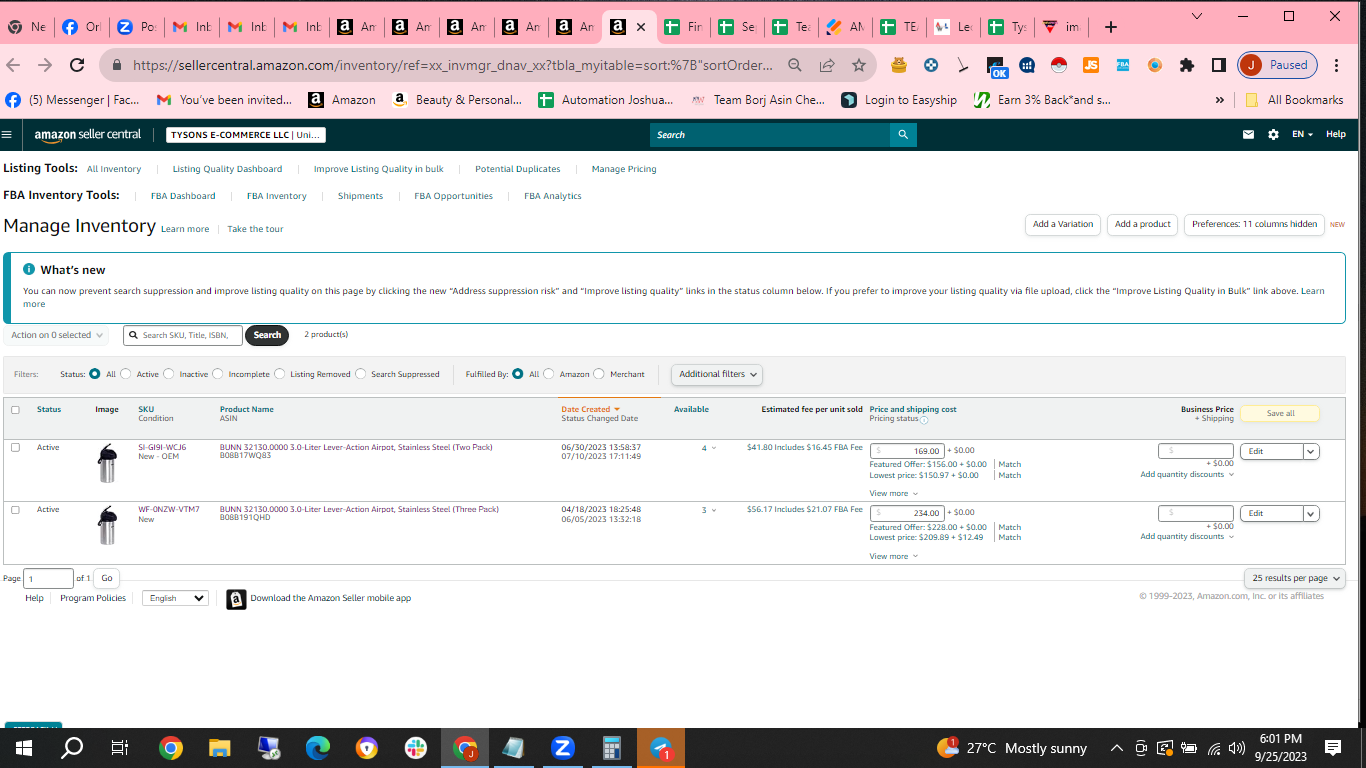The width and height of the screenshot is (1366, 768).
Task: Select the Fulfilled By Merchant radio
Action: (599, 374)
